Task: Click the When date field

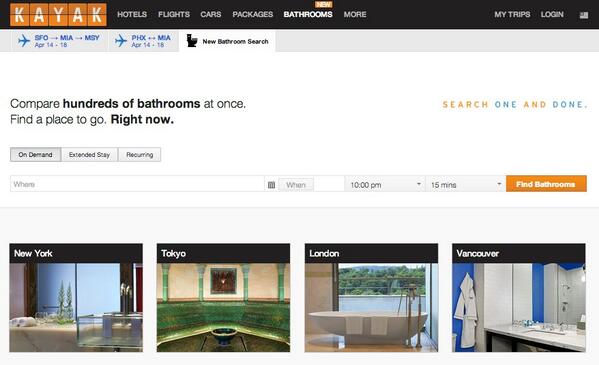Action: pos(296,185)
